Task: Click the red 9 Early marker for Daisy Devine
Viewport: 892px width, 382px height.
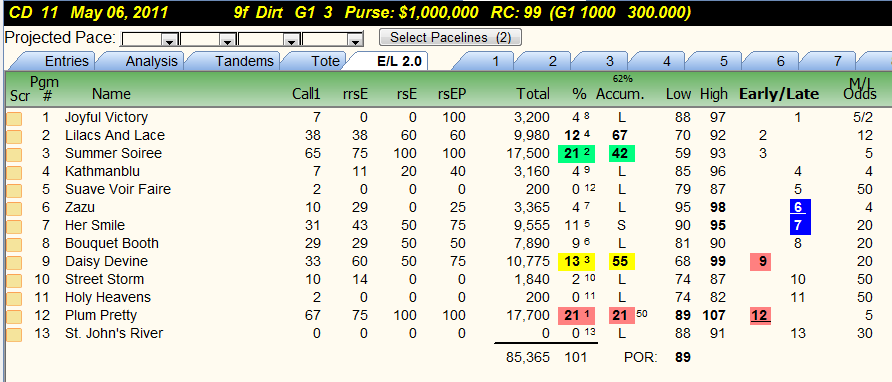Action: click(762, 262)
